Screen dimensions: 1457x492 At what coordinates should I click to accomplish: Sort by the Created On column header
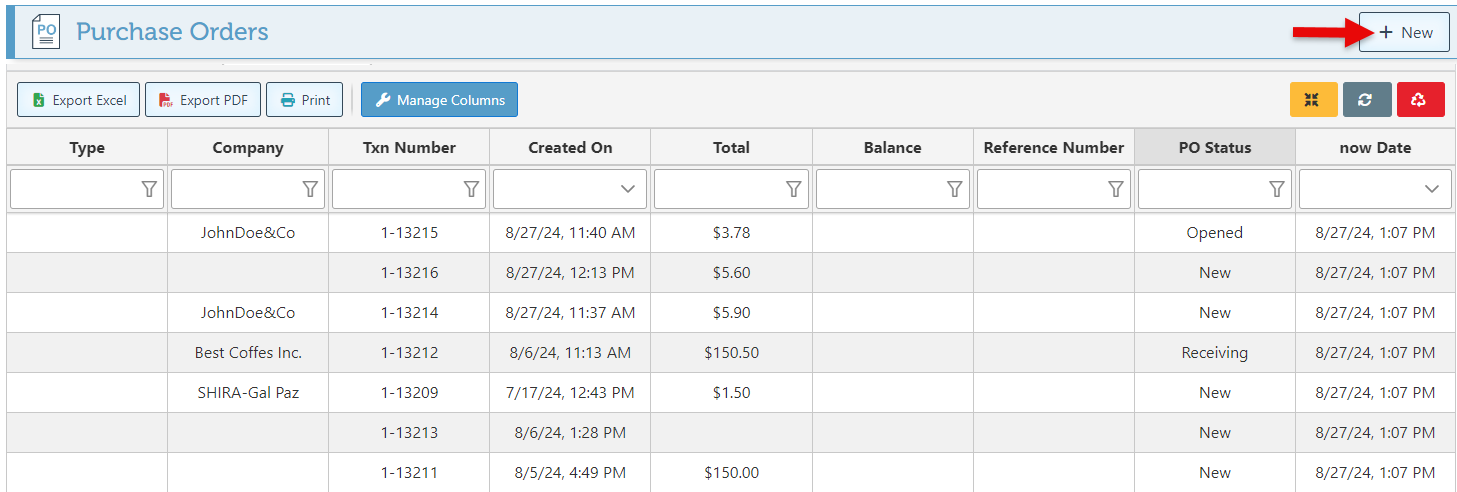coord(570,147)
